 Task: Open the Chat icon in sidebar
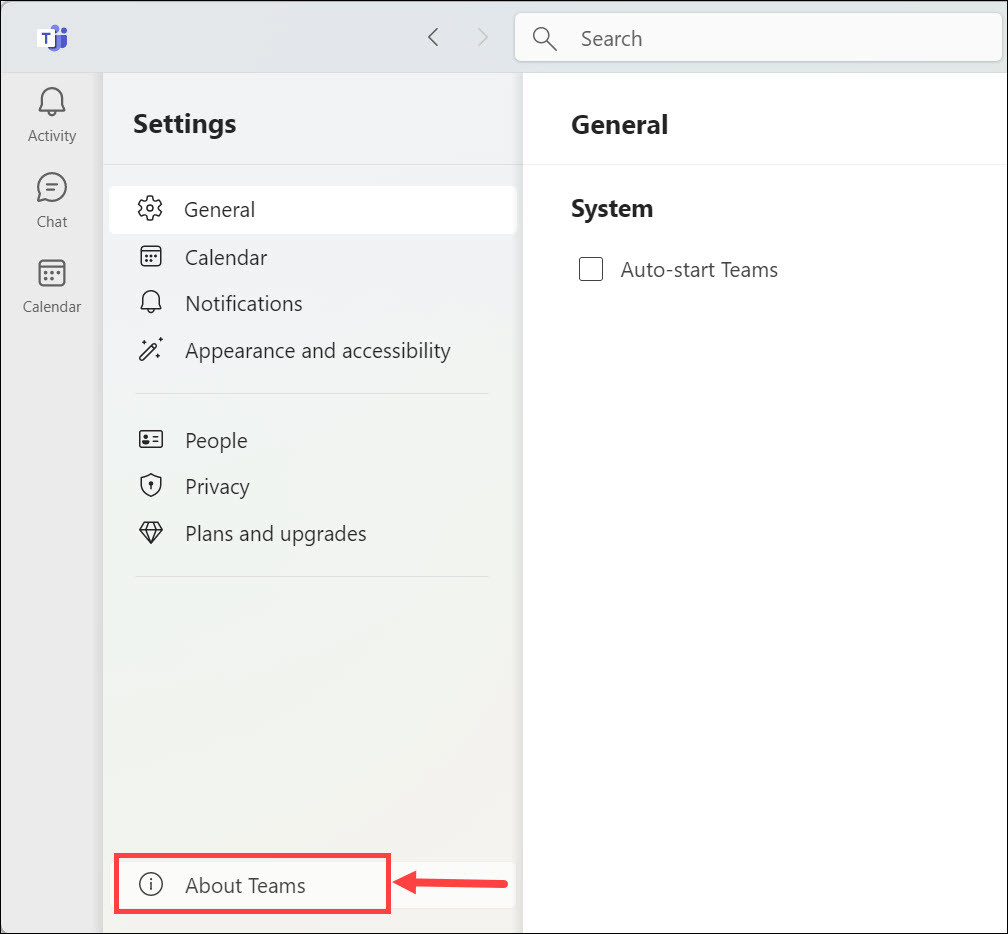pyautogui.click(x=52, y=188)
